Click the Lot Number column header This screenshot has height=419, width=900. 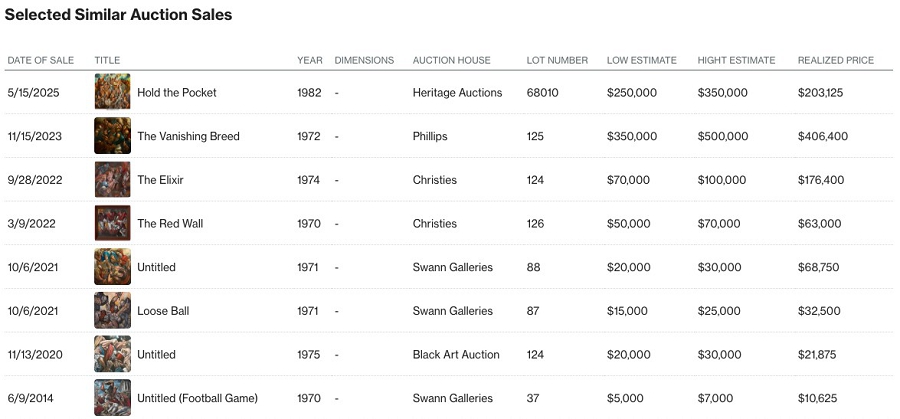coord(557,60)
